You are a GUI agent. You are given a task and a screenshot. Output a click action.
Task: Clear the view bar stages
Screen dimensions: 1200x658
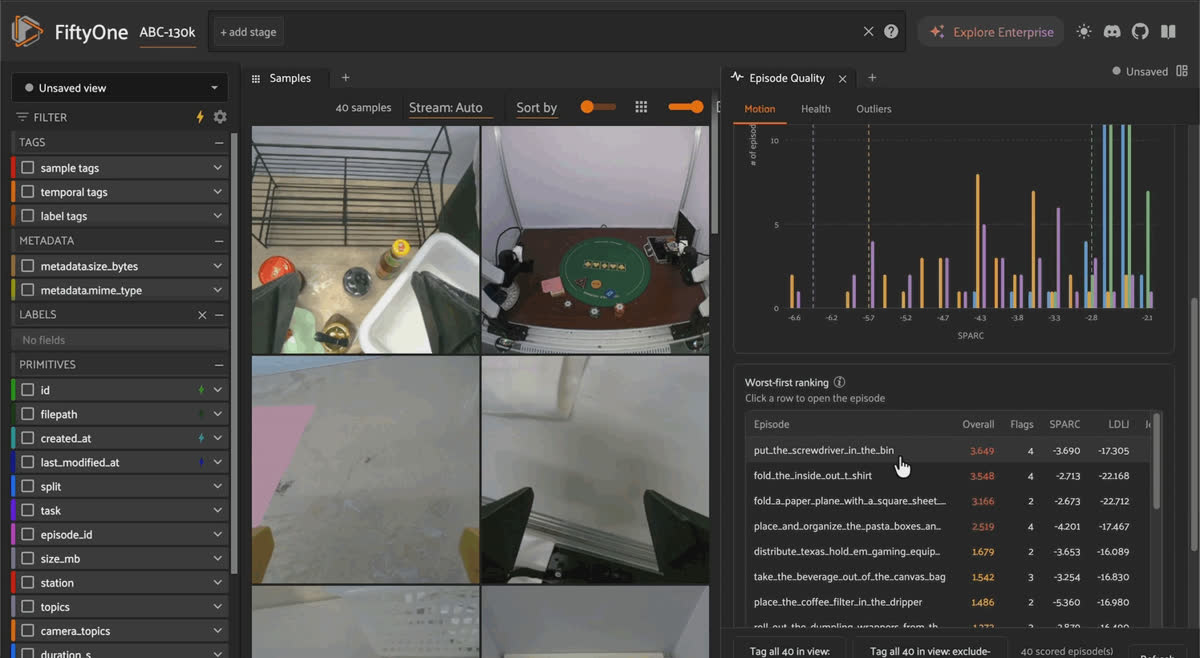[868, 32]
